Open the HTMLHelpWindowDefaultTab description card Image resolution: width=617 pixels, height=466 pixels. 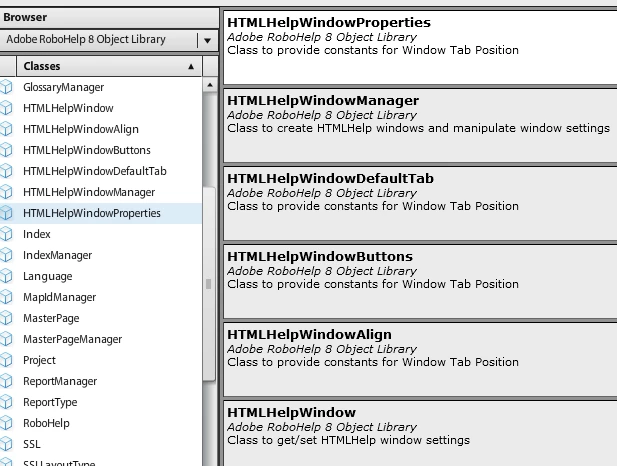click(x=420, y=203)
